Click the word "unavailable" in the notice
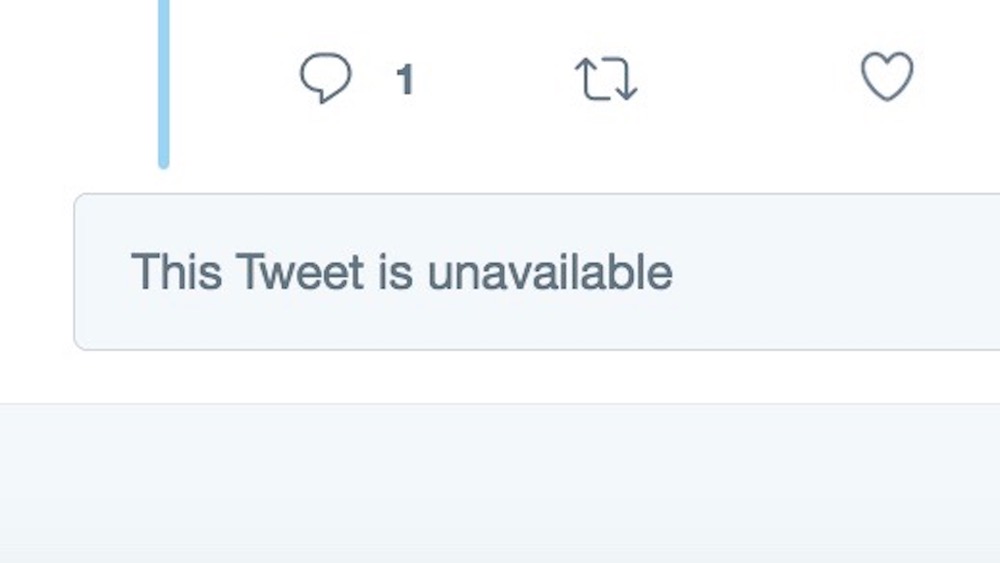Viewport: 1000px width, 563px height. [x=549, y=272]
